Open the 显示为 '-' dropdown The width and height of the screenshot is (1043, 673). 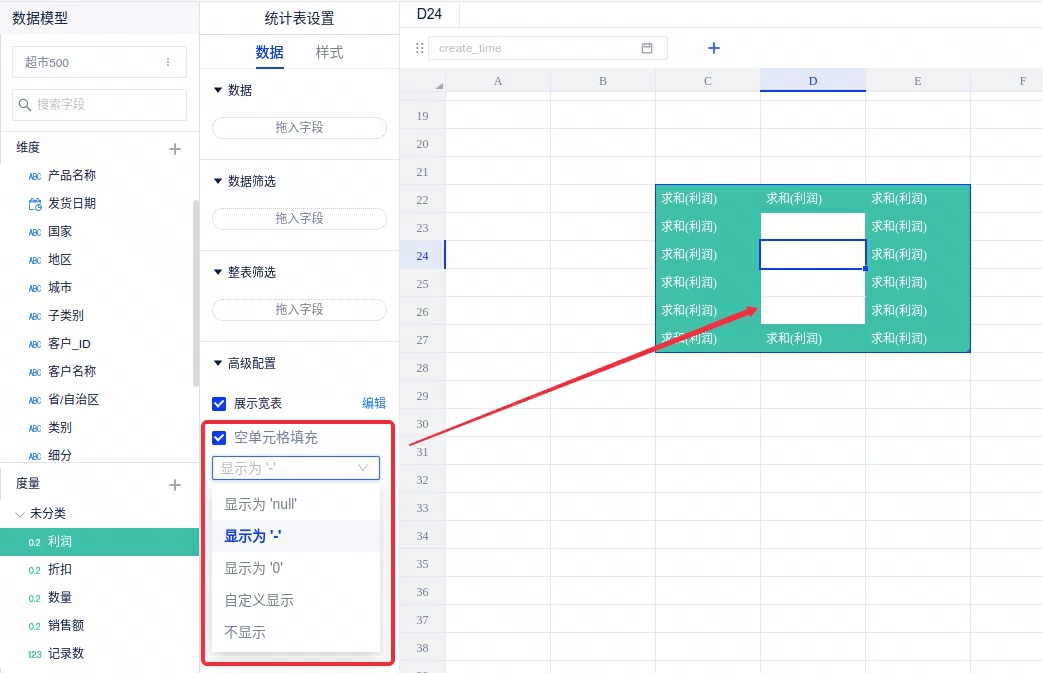coord(295,468)
